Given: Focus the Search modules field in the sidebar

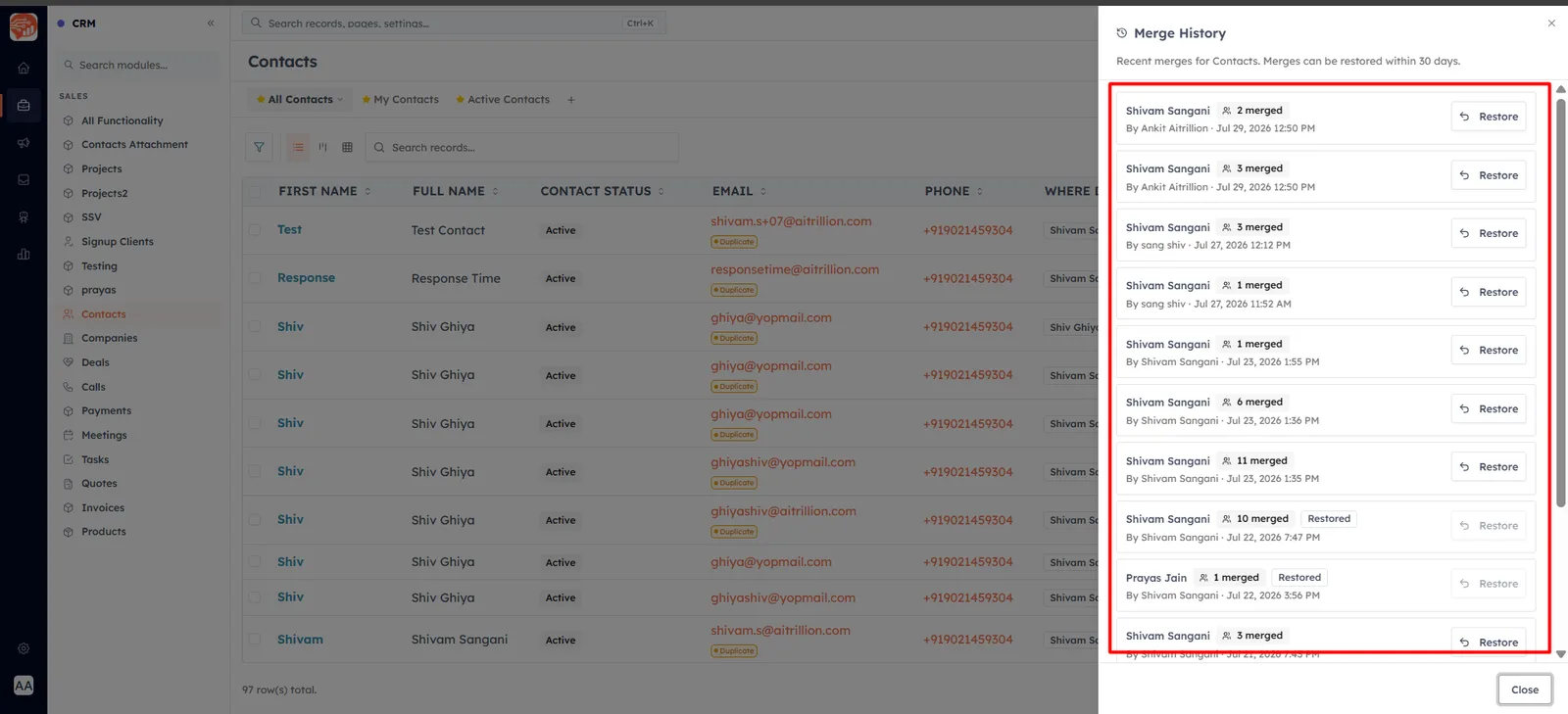Looking at the screenshot, I should (138, 65).
